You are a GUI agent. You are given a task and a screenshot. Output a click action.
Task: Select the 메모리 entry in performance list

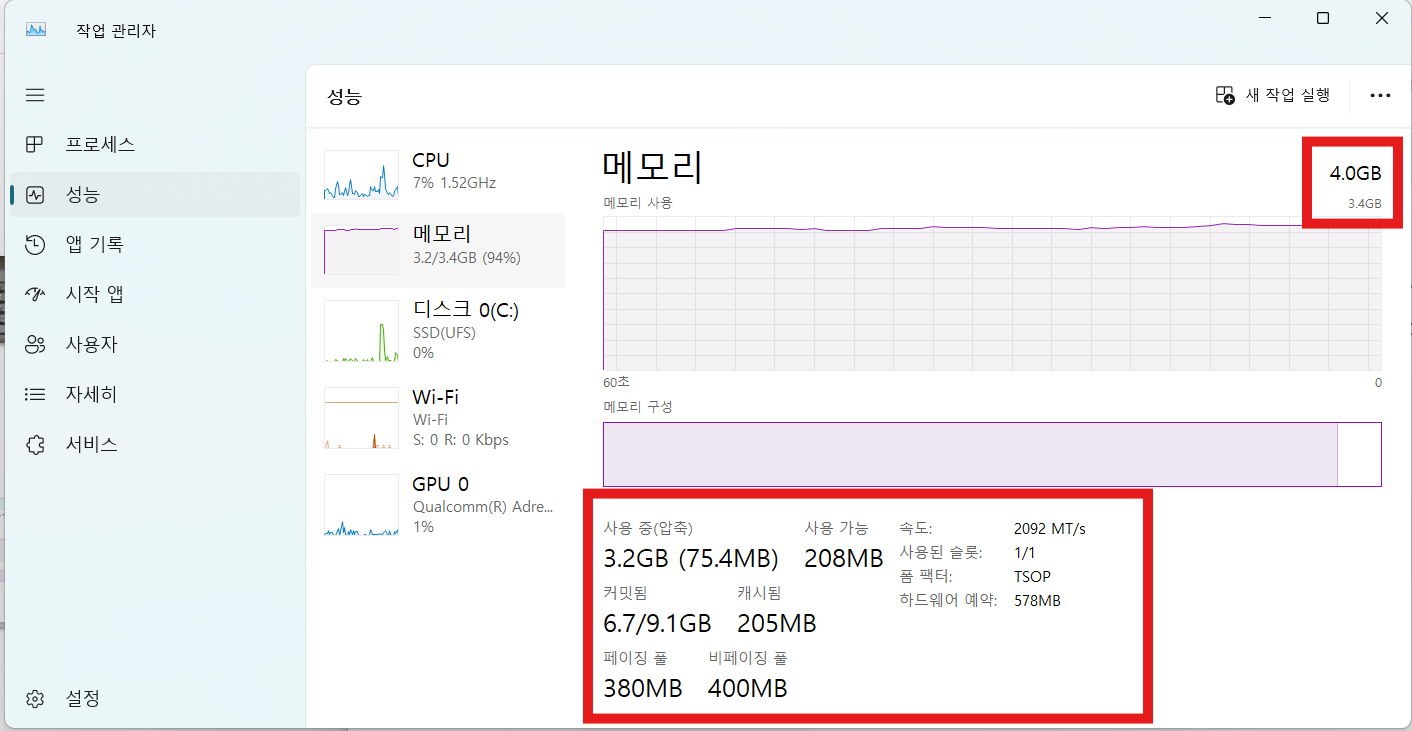tap(440, 250)
